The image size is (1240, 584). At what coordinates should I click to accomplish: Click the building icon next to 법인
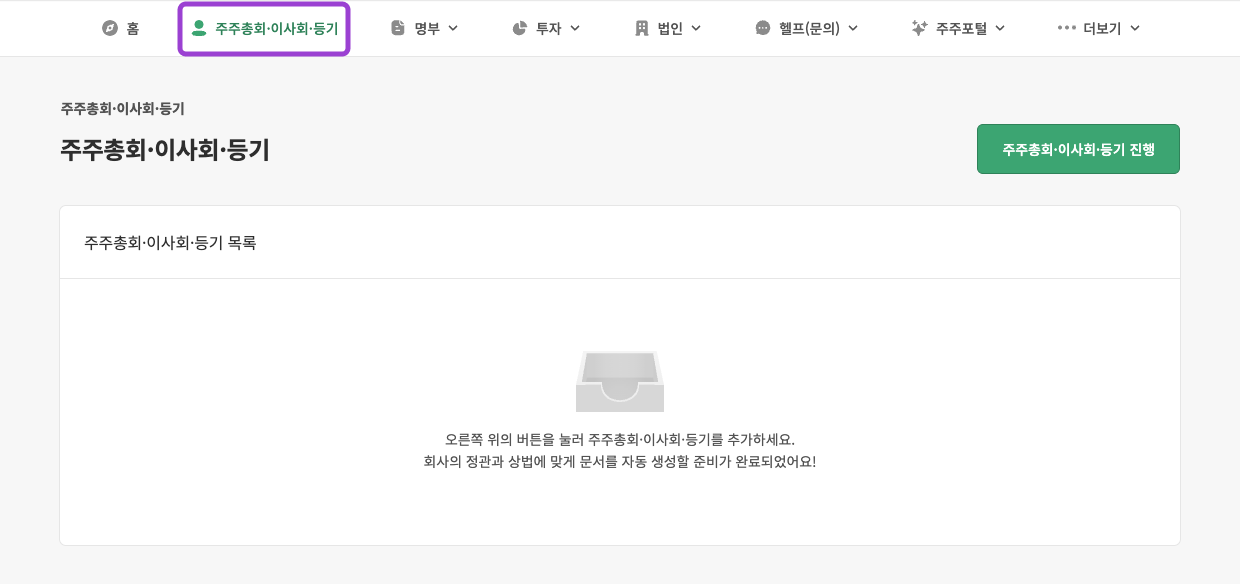click(x=641, y=28)
